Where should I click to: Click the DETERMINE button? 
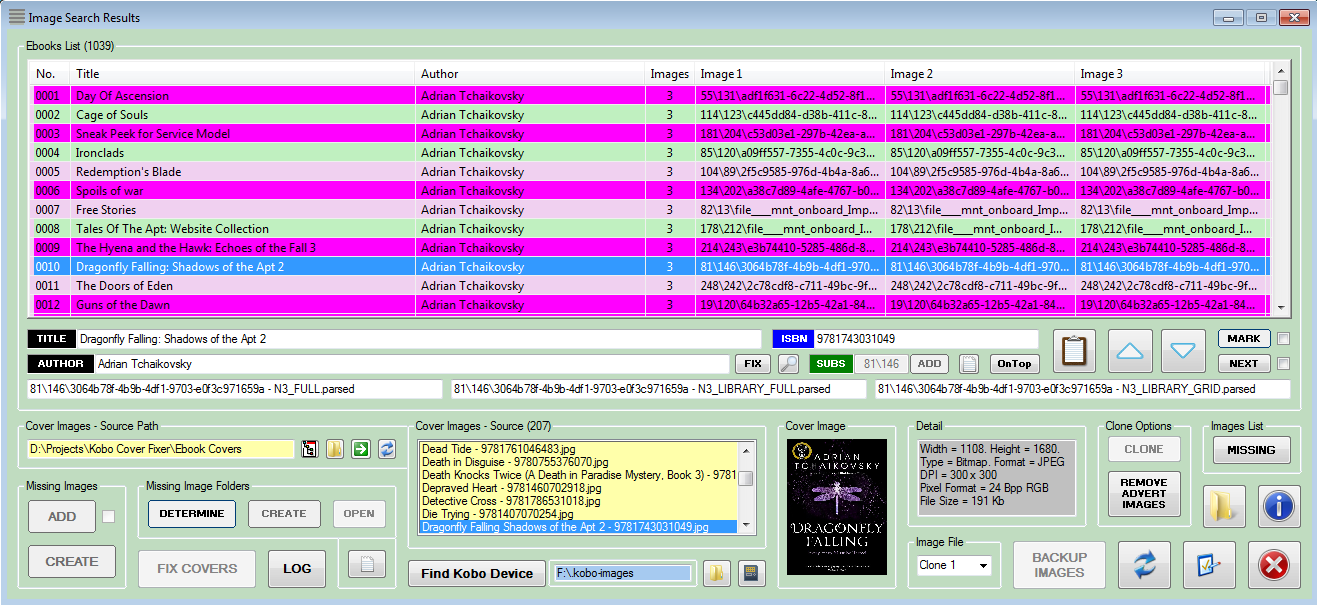click(x=192, y=514)
